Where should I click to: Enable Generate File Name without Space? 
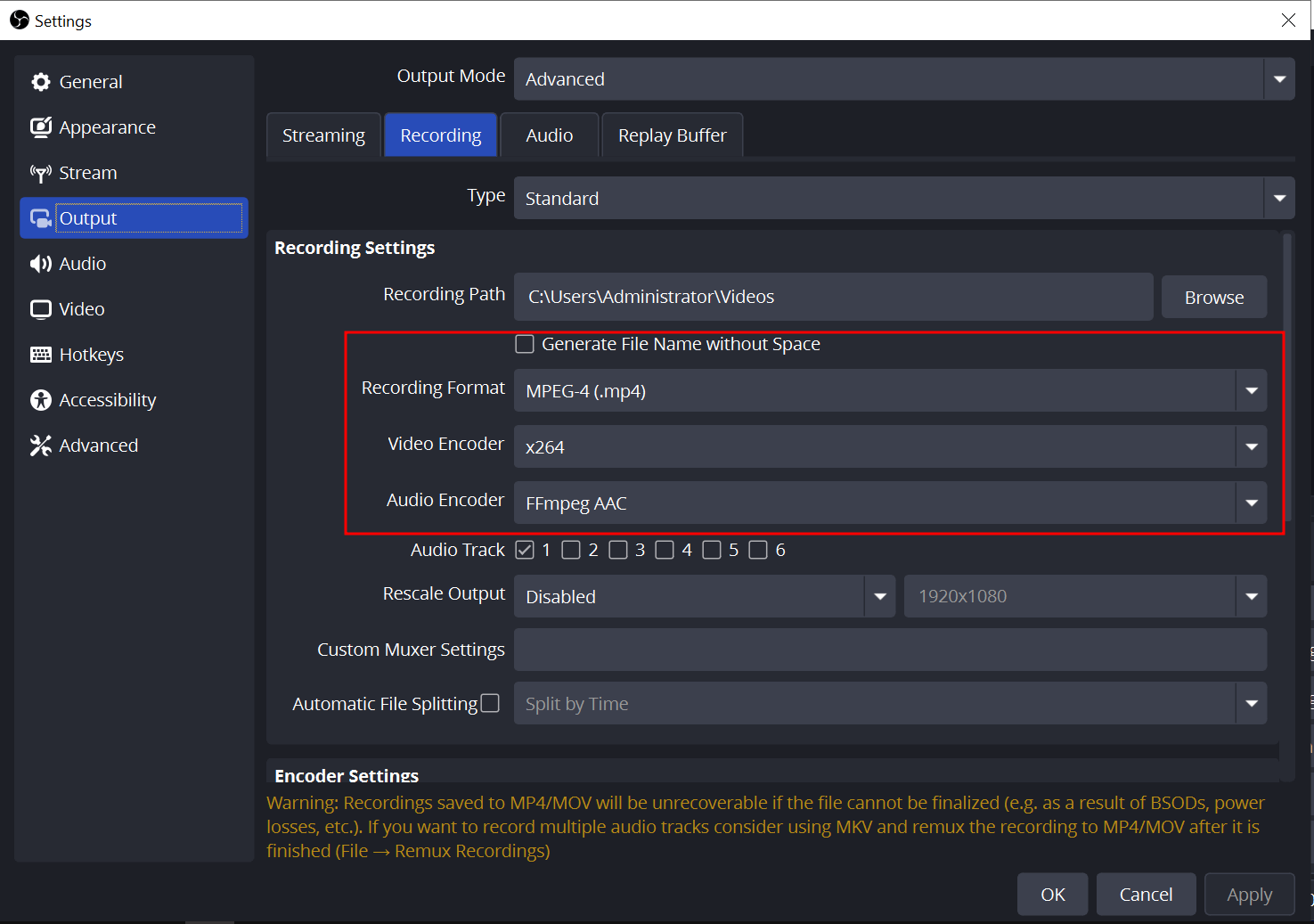point(525,344)
